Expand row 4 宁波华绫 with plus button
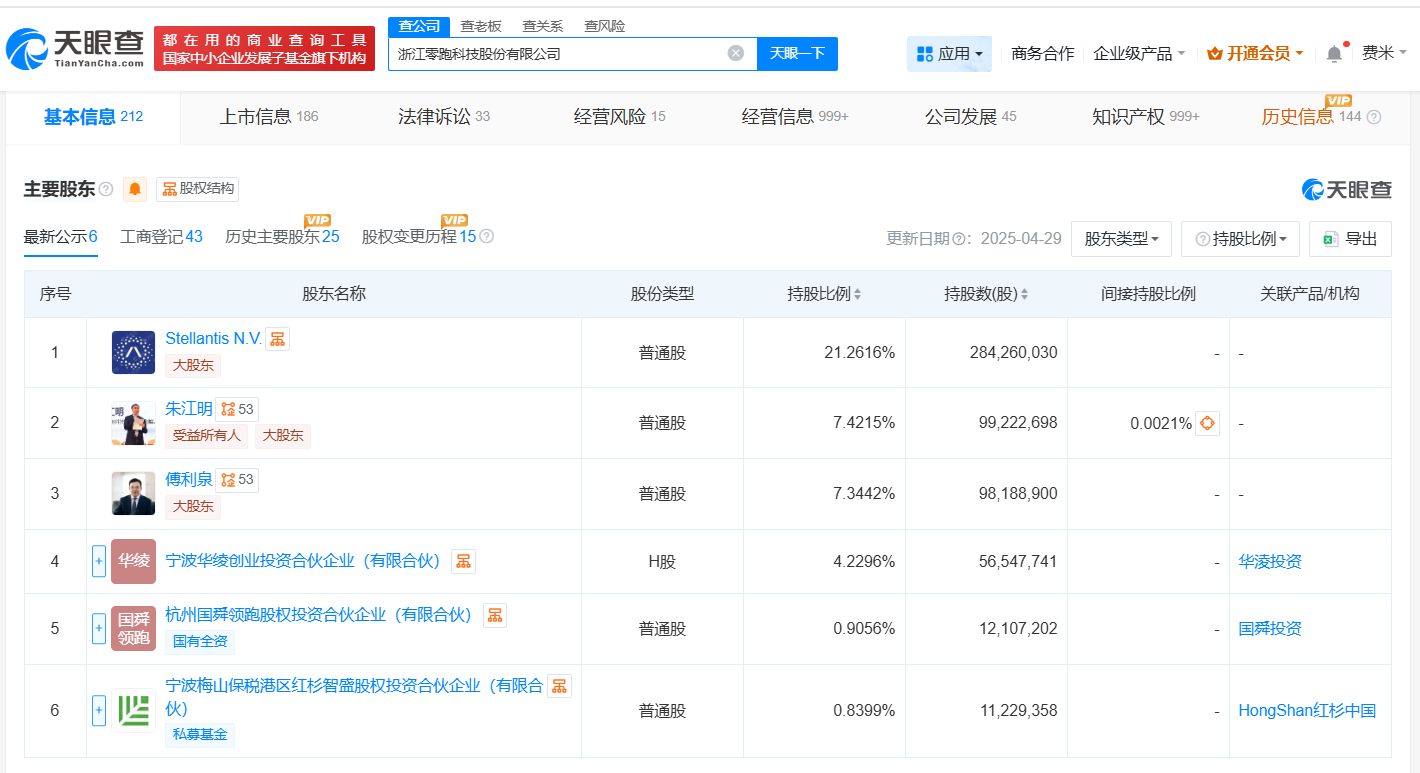The width and height of the screenshot is (1420, 773). coord(99,561)
